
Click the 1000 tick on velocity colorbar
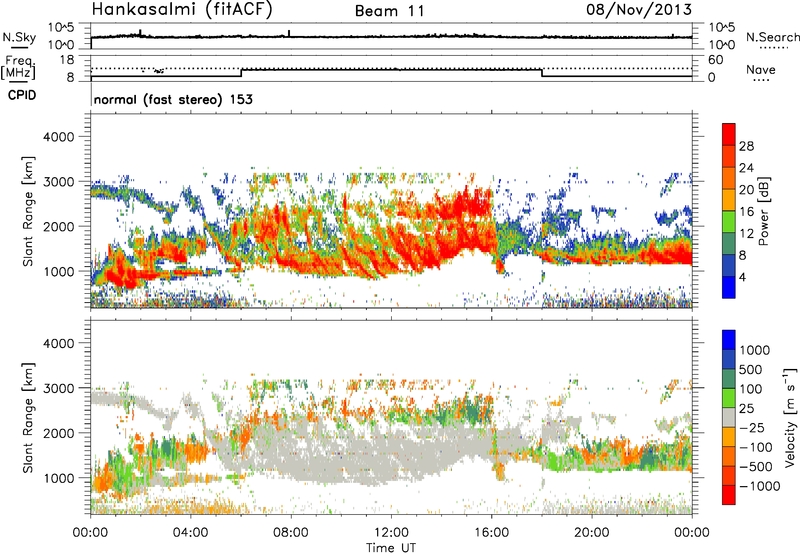tap(754, 350)
